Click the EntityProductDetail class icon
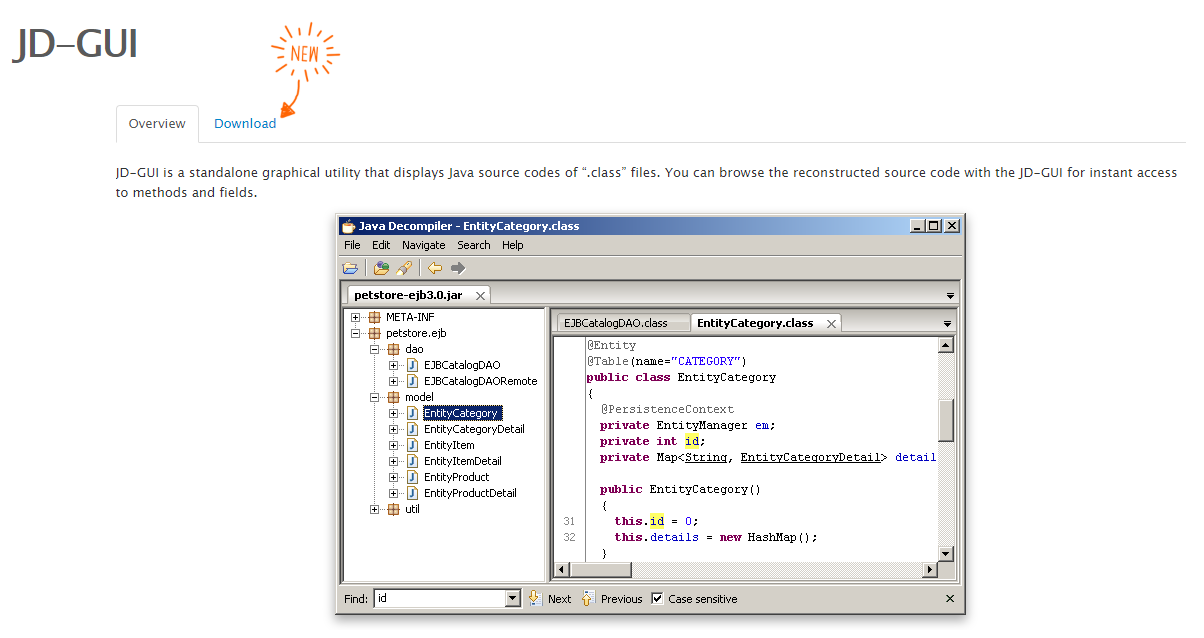The image size is (1204, 638). click(x=412, y=493)
